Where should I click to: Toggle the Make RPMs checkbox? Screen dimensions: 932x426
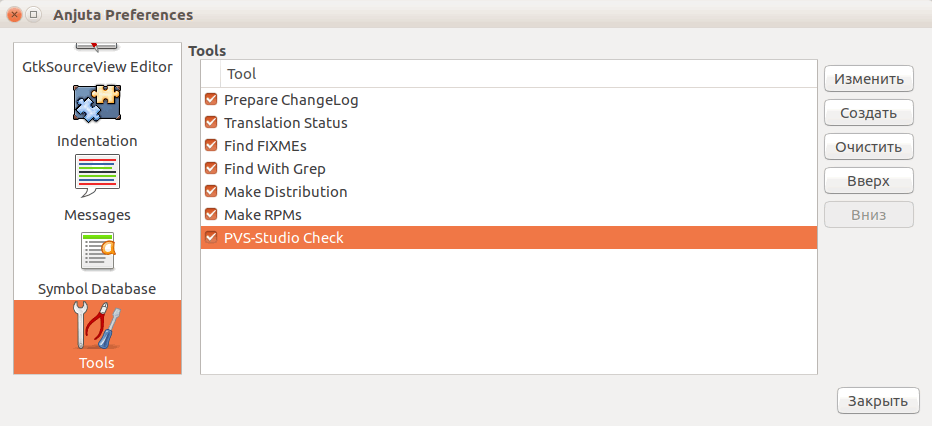tap(211, 214)
